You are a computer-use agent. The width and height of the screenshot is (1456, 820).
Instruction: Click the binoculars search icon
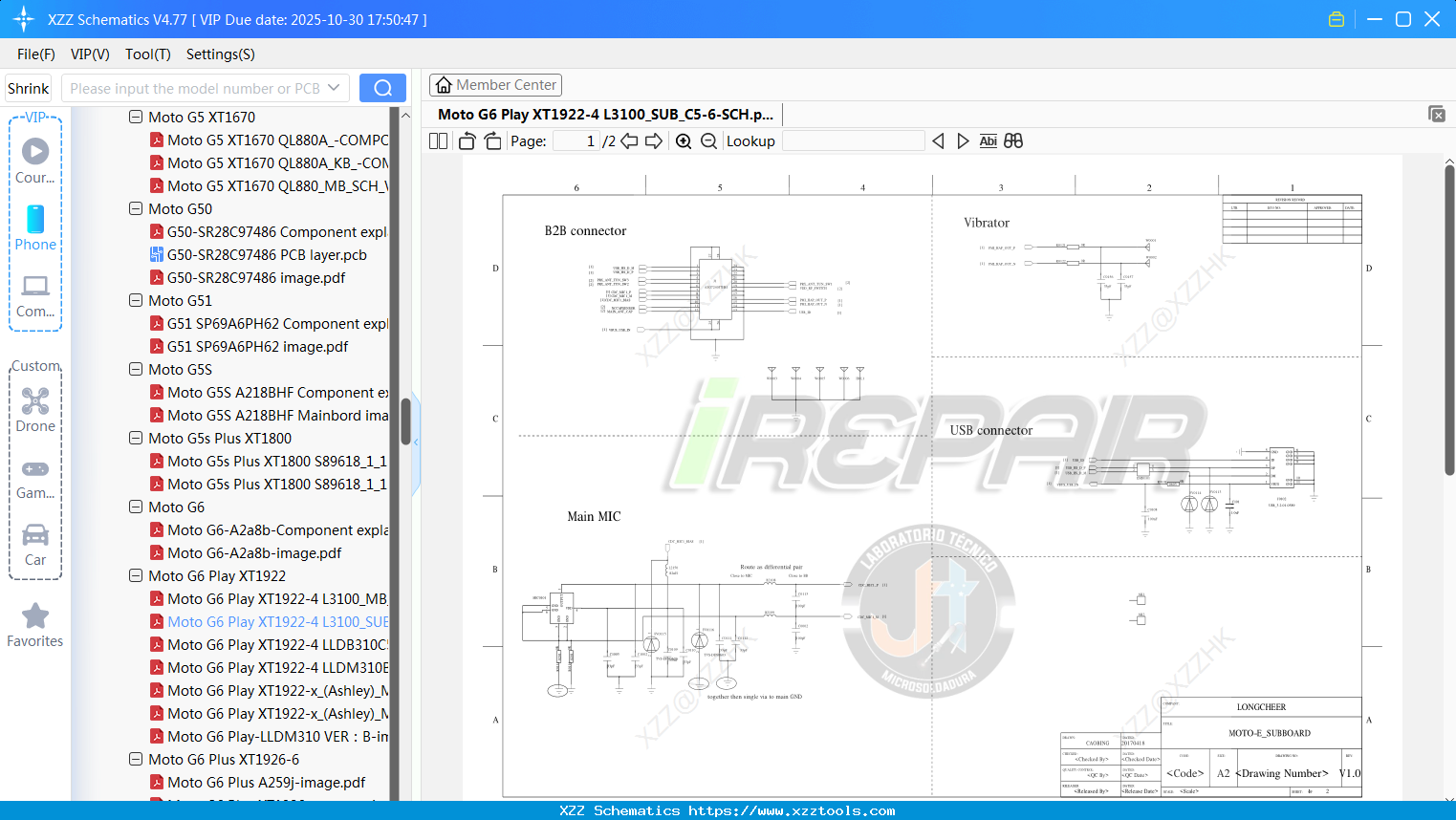tap(1013, 141)
